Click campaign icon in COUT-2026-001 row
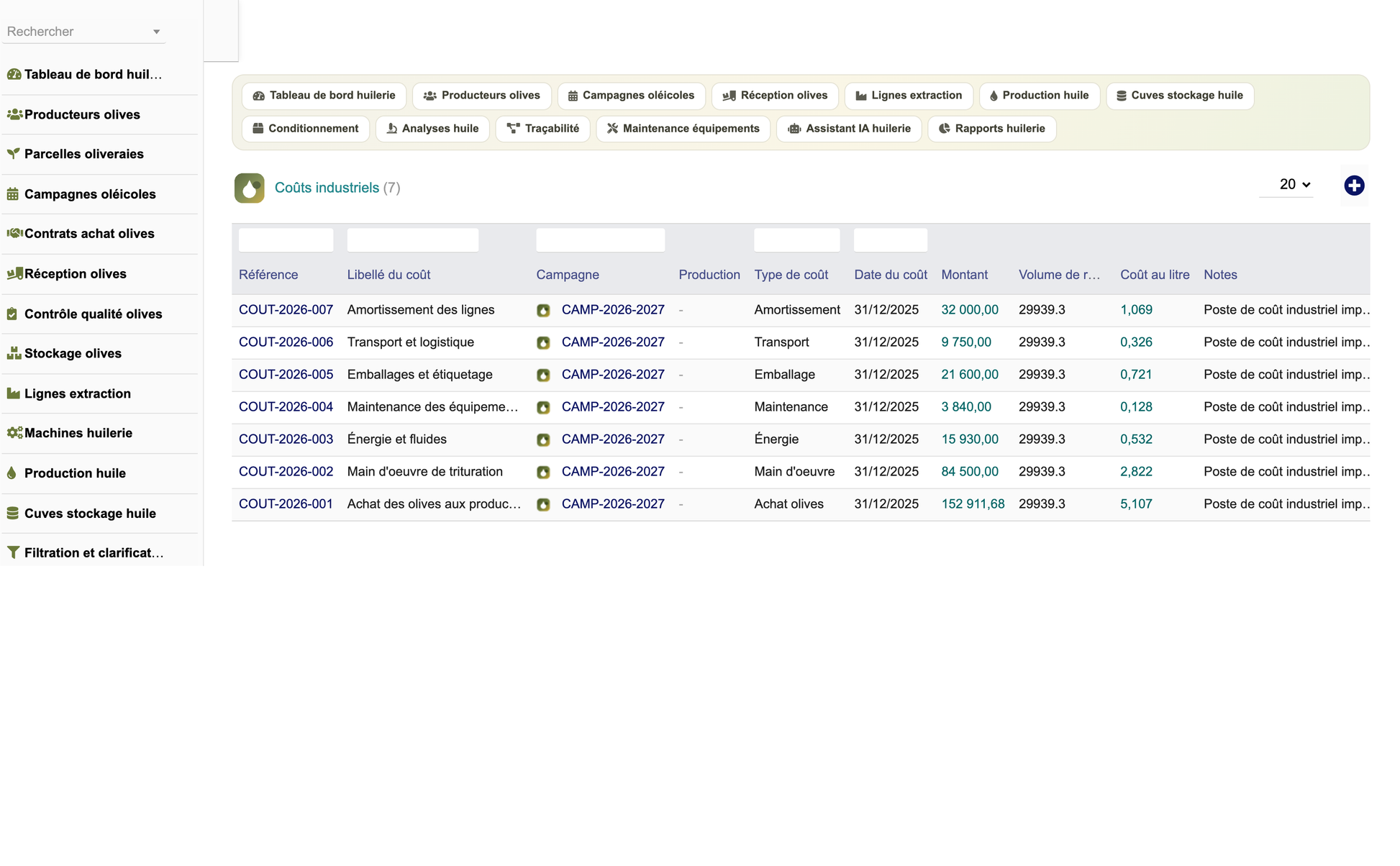1400x866 pixels. (x=543, y=505)
